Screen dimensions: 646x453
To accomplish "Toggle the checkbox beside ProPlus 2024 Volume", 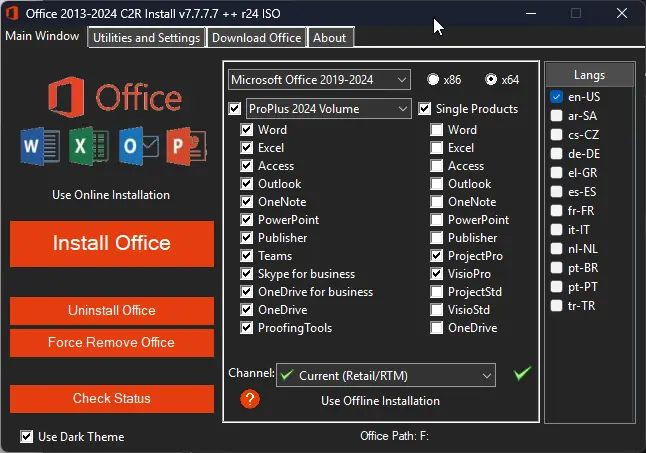I will 234,109.
